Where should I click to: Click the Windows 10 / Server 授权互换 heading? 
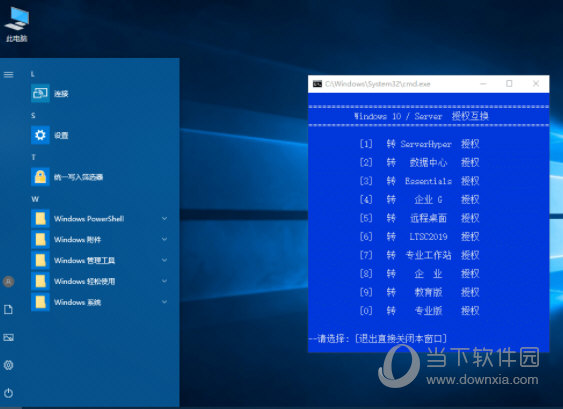tap(421, 116)
